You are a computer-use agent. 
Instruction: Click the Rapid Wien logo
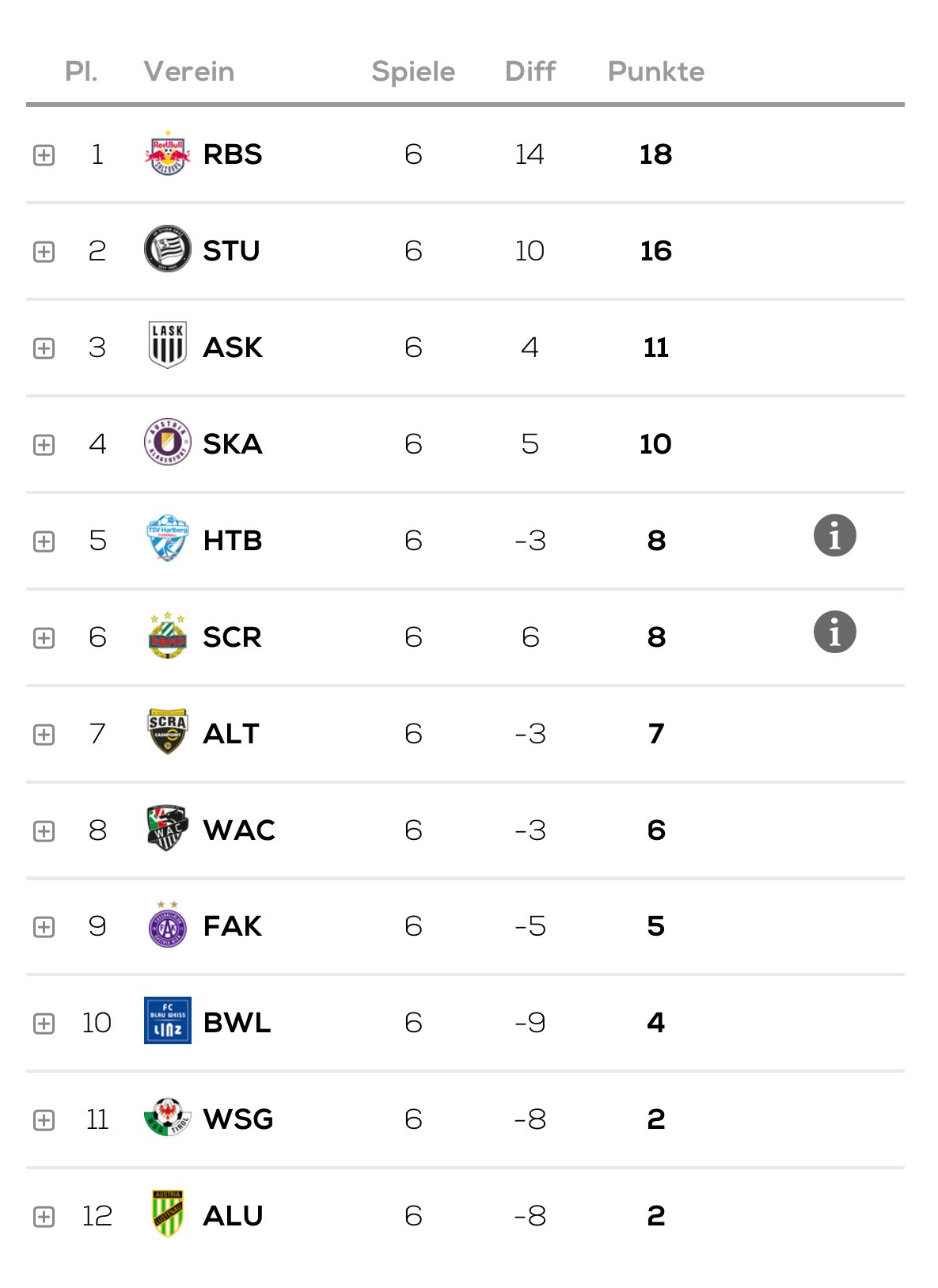point(167,636)
